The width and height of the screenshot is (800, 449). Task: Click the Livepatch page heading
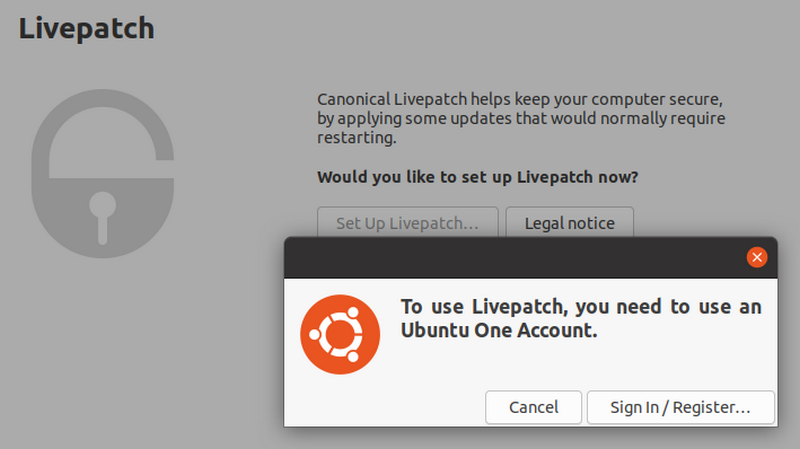pos(86,29)
